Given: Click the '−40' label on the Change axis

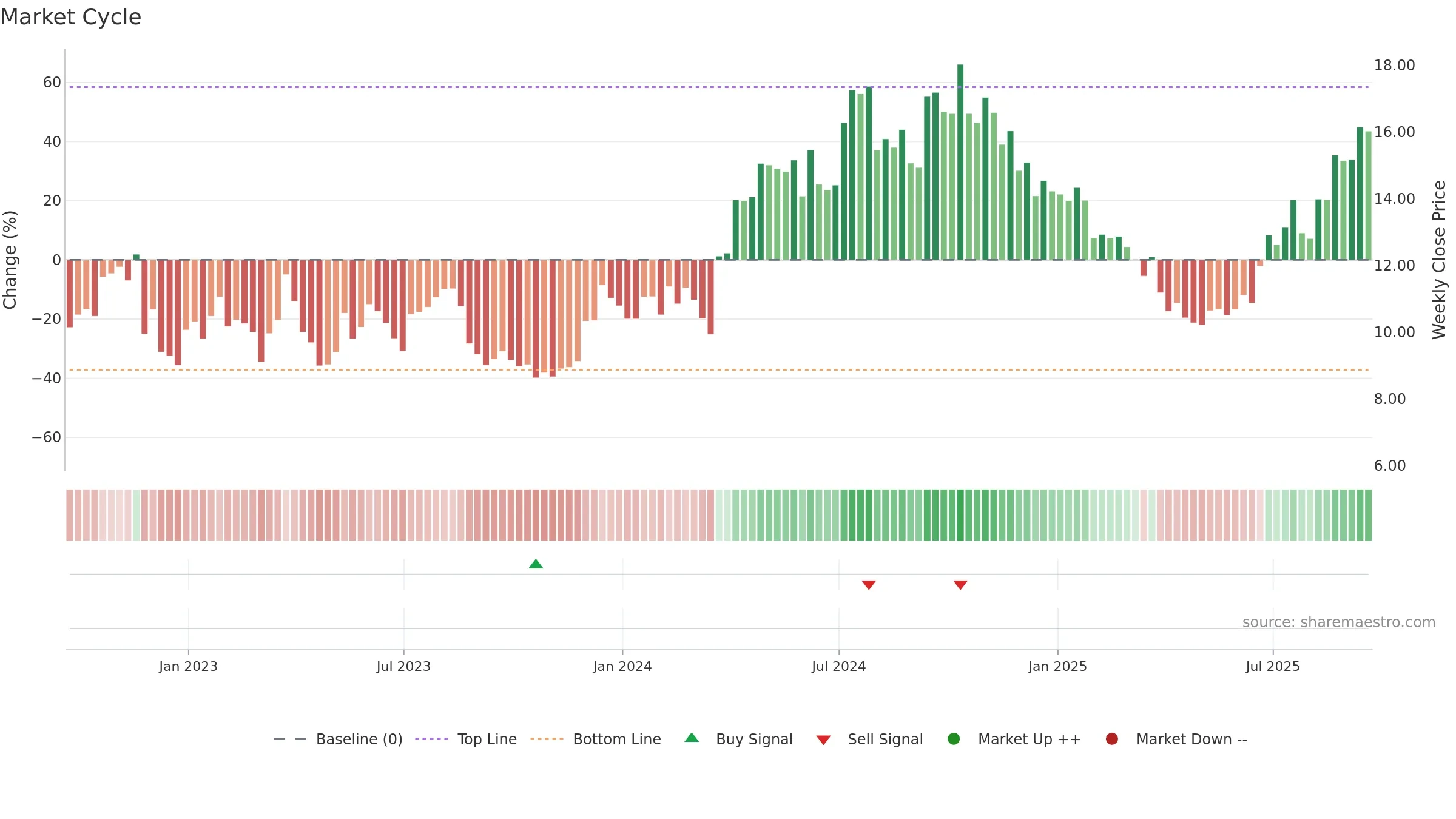Looking at the screenshot, I should point(47,379).
